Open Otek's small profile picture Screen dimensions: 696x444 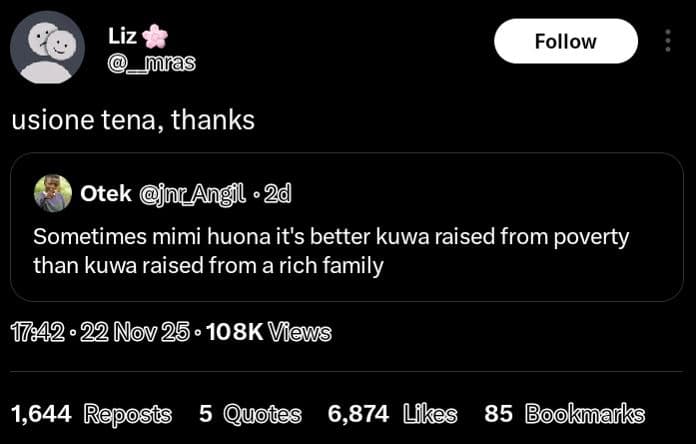(52, 193)
